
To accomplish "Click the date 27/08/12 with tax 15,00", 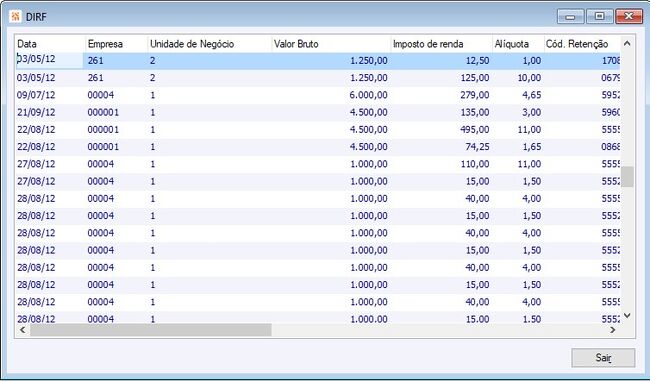I will pyautogui.click(x=36, y=181).
